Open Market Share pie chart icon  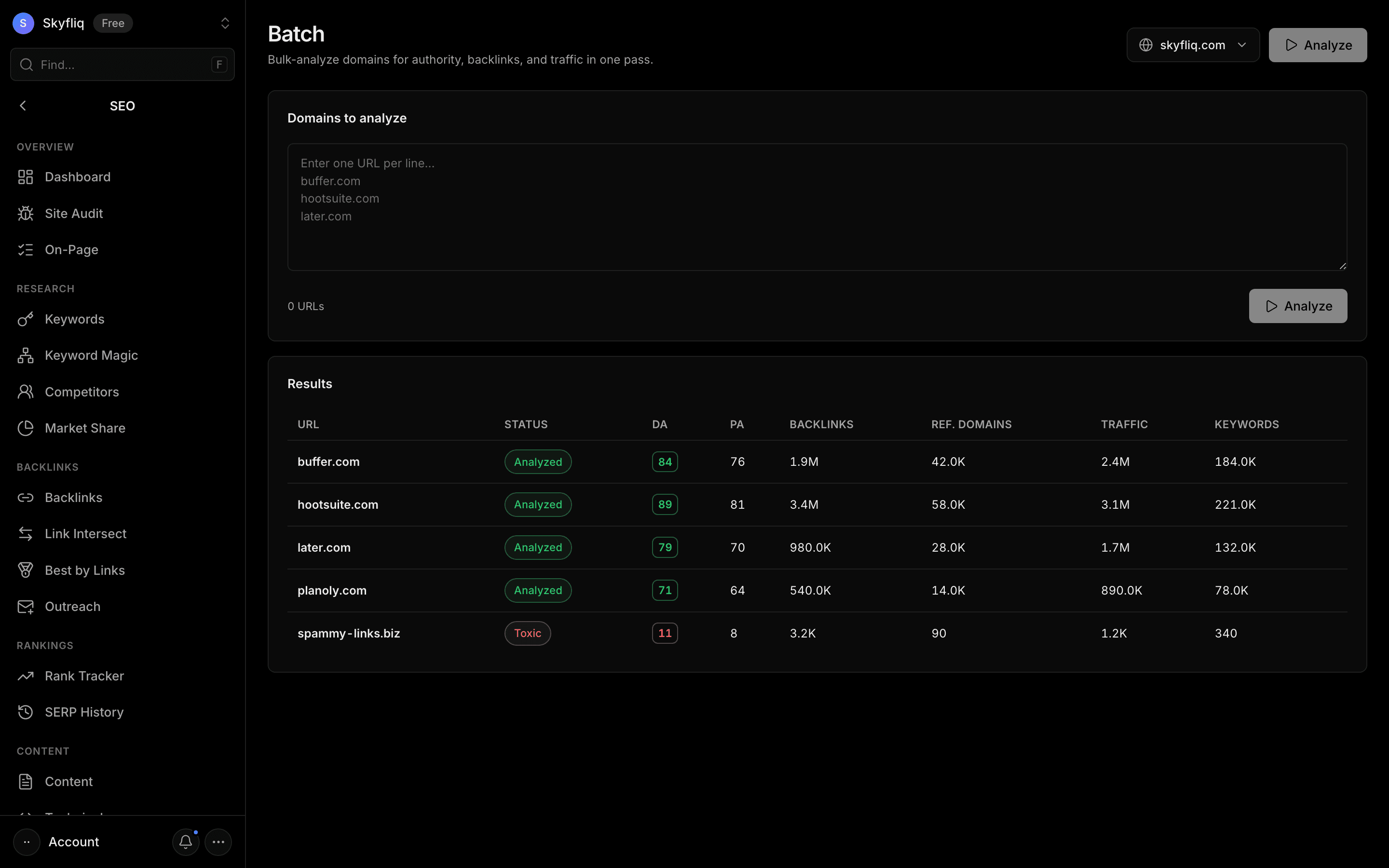(x=25, y=428)
